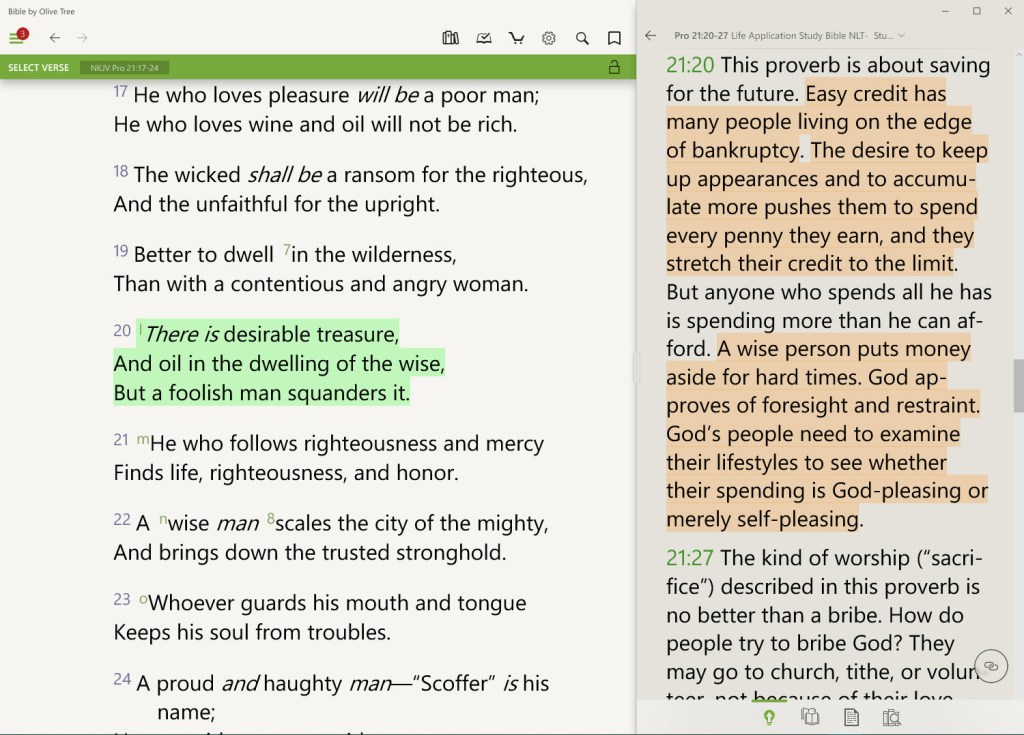Open the My Notes document icon
The height and width of the screenshot is (735, 1024).
pyautogui.click(x=850, y=716)
